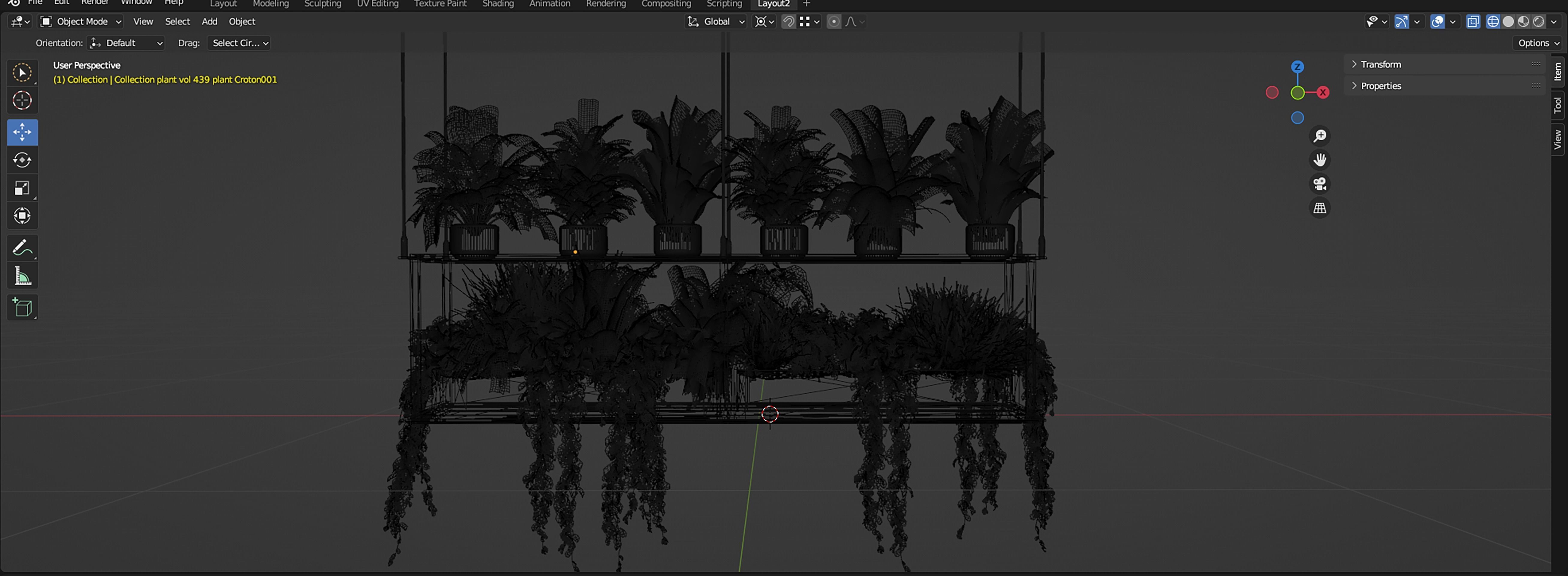Select the Transform tool
1568x576 pixels.
pos(22,215)
